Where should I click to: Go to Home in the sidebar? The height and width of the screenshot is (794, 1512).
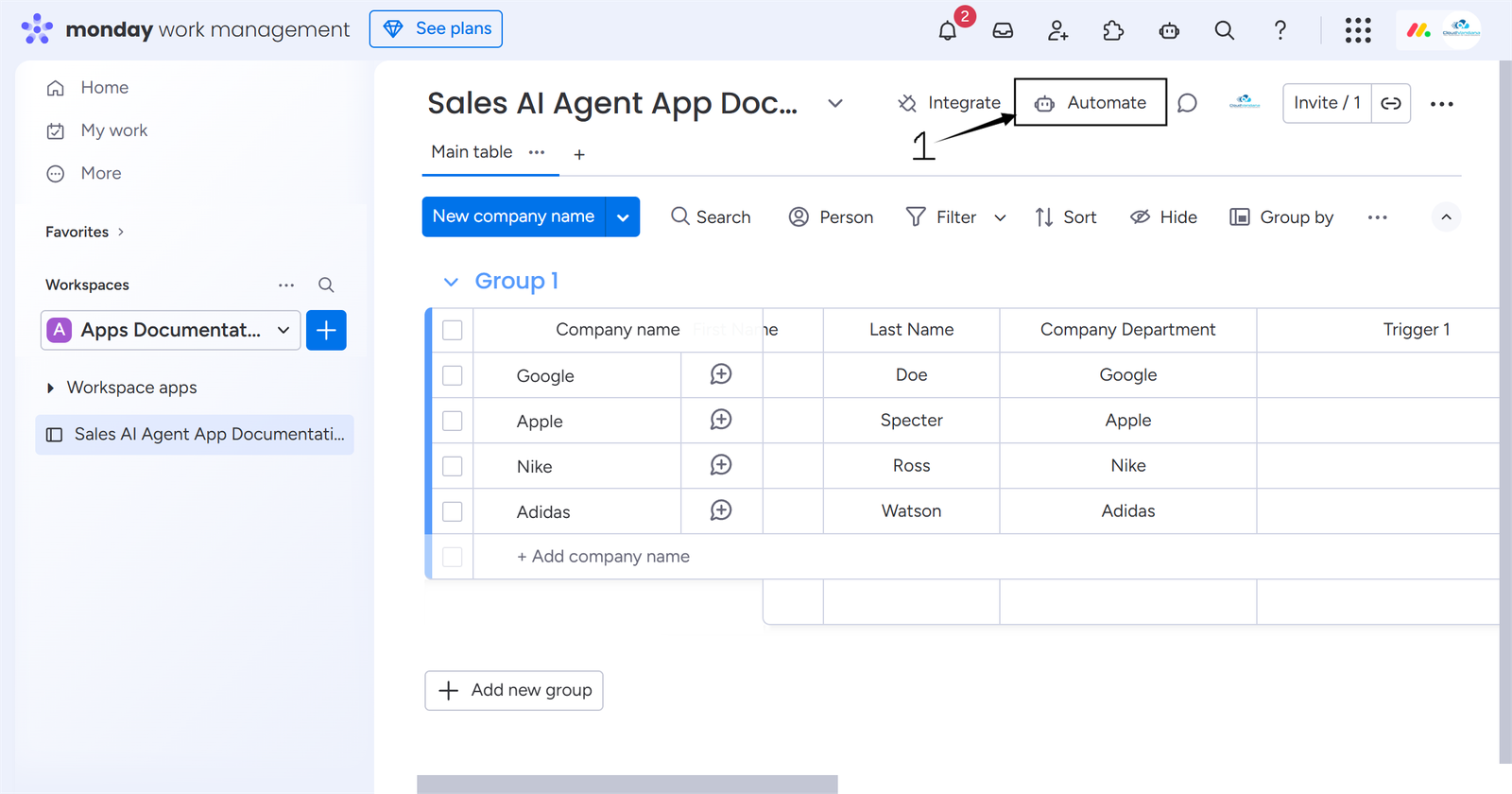point(87,88)
